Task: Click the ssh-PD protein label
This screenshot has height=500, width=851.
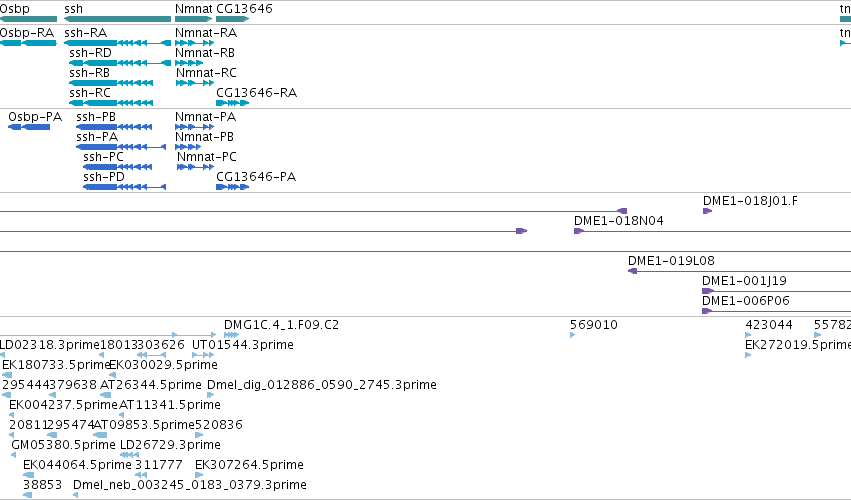Action: point(104,177)
